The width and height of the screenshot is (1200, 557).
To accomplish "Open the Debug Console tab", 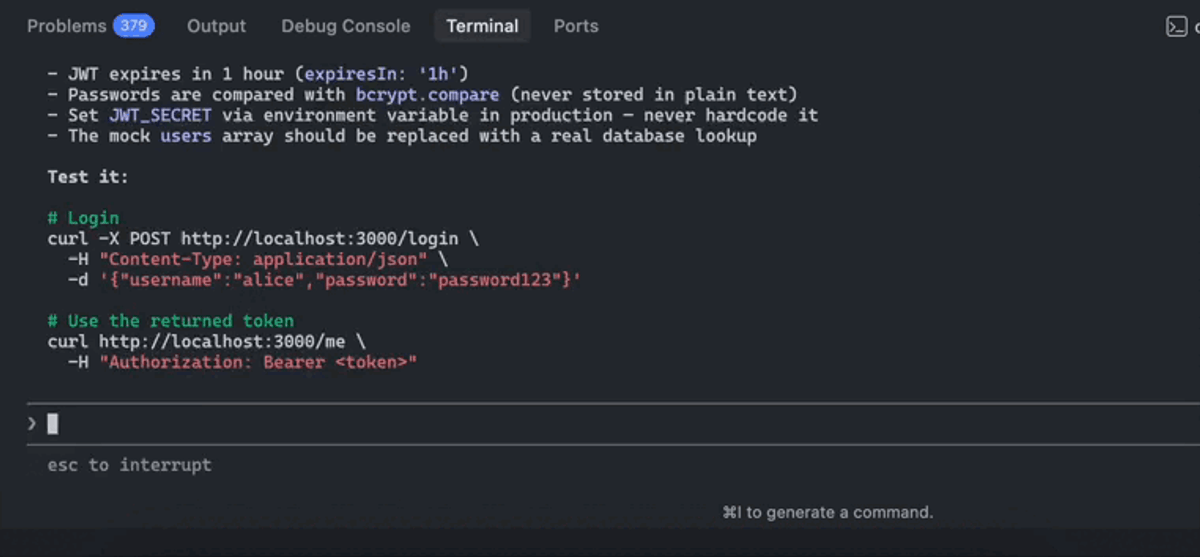I will (346, 26).
